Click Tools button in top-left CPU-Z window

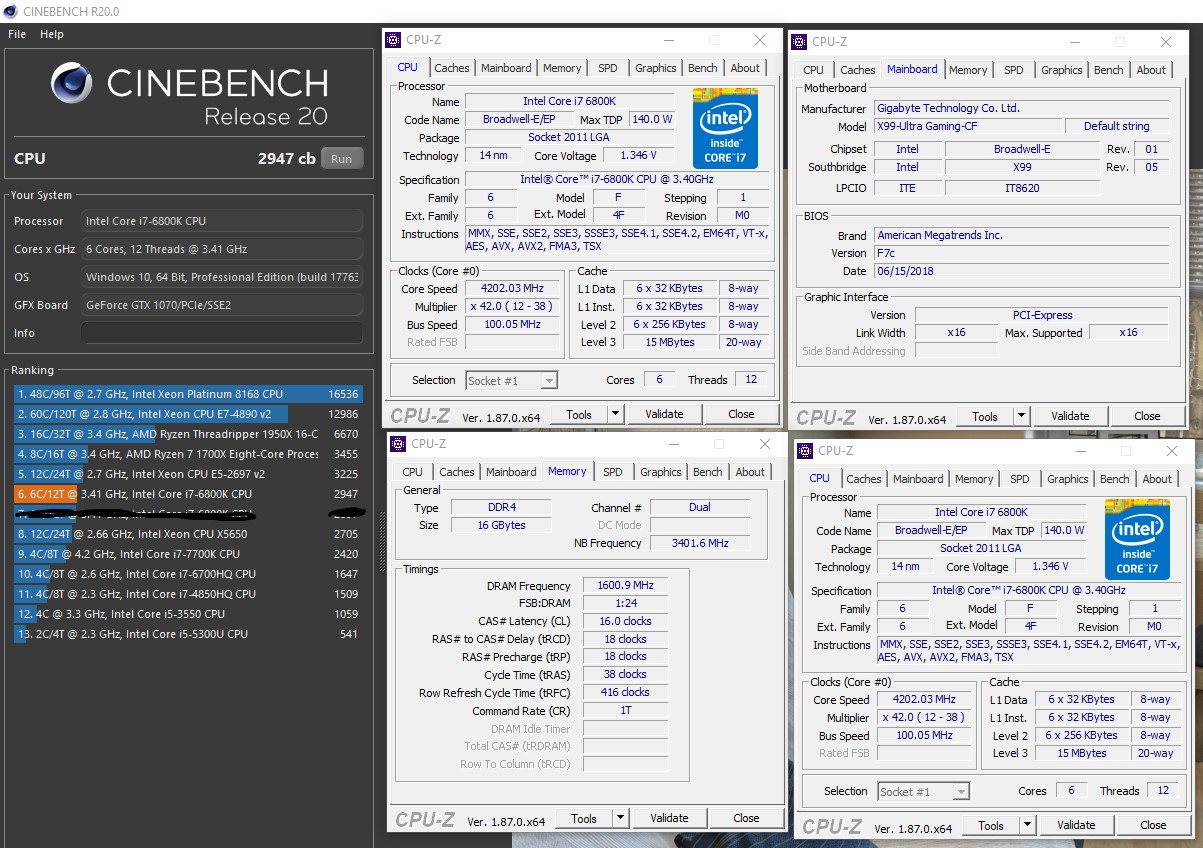[x=579, y=414]
